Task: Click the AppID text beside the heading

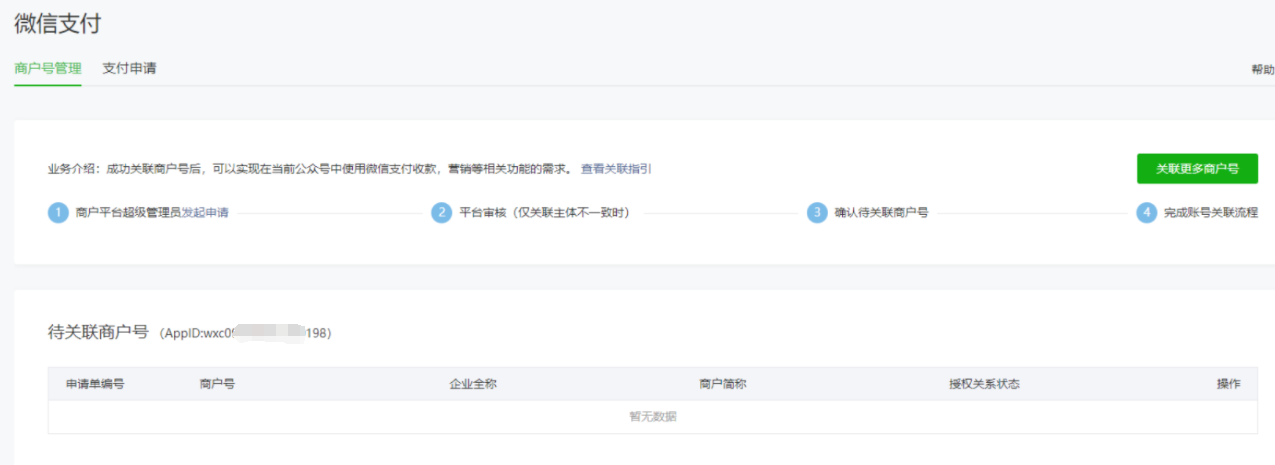Action: (245, 333)
